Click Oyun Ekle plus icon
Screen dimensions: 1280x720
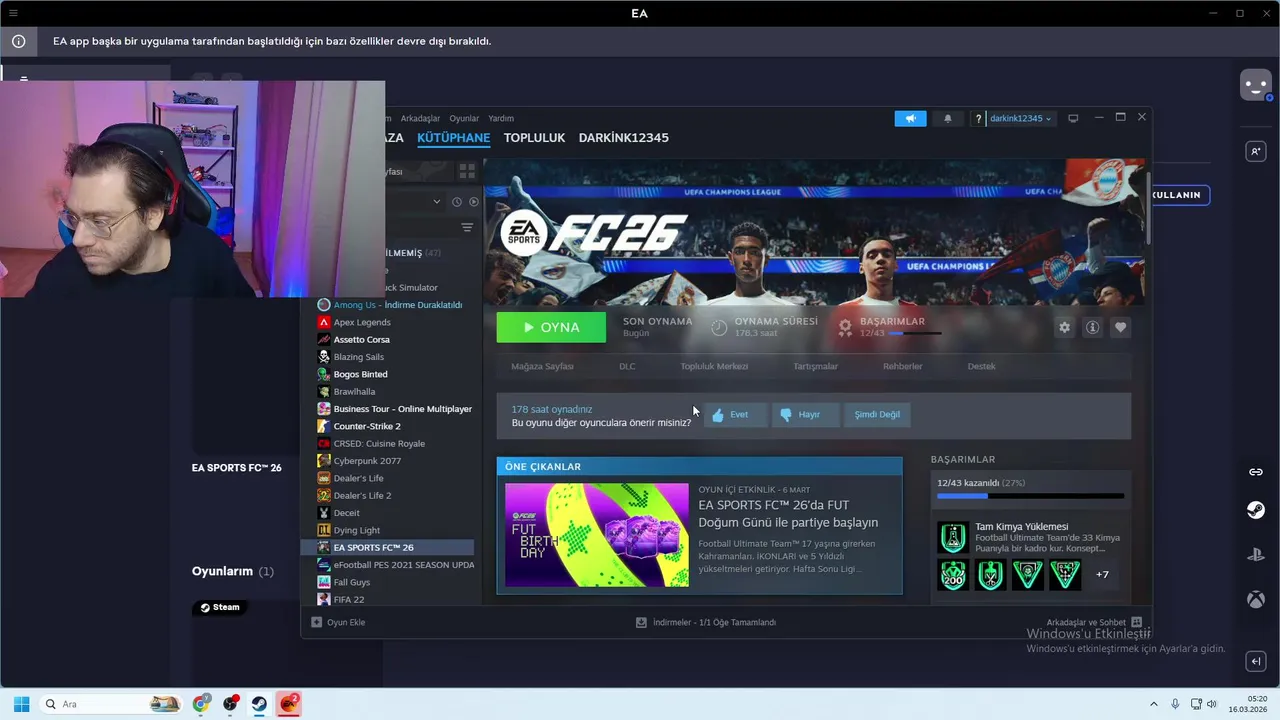pyautogui.click(x=317, y=622)
